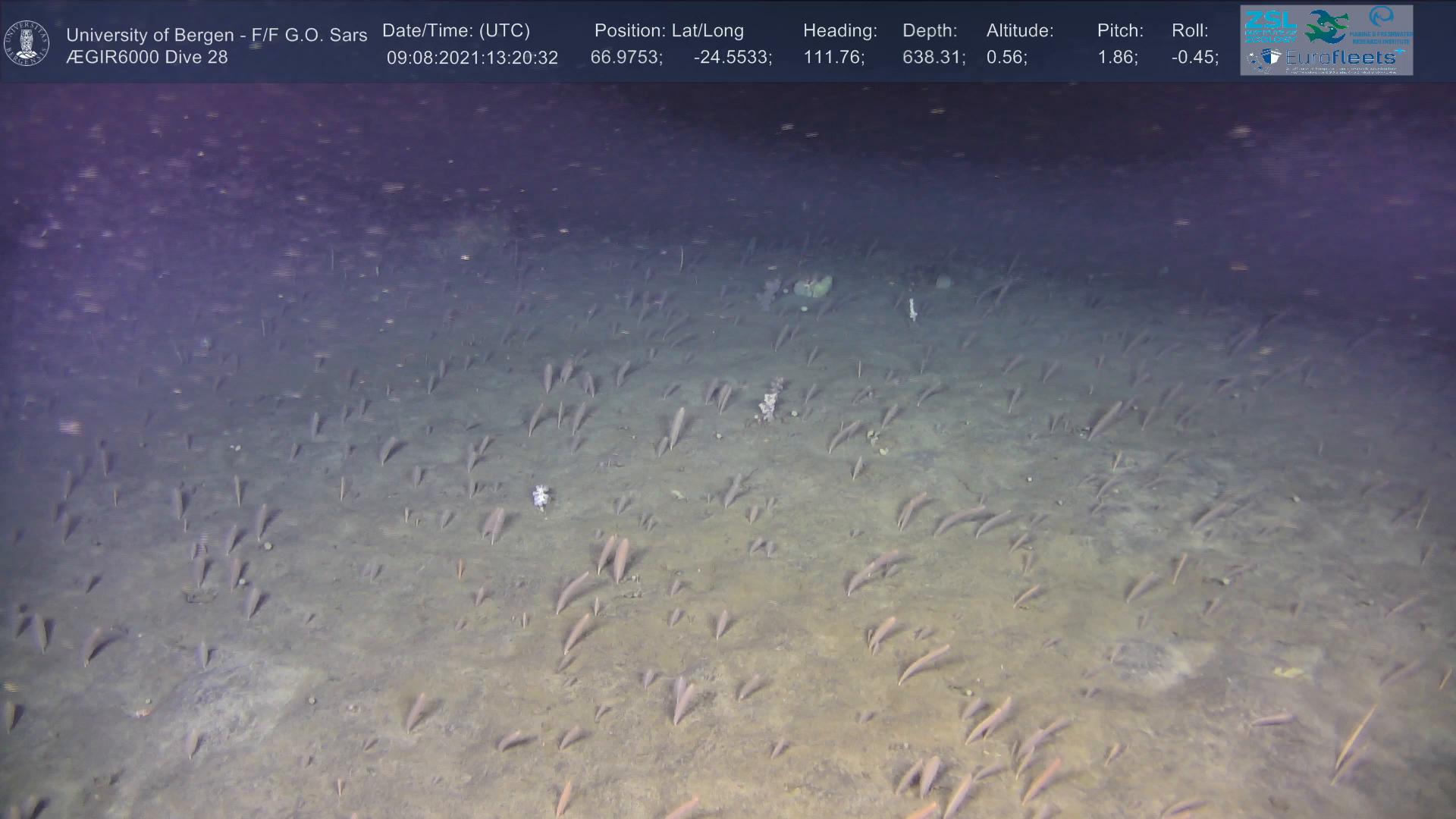Screen dimensions: 1456x819
Task: Click the University of Bergen seal logo
Action: pyautogui.click(x=27, y=42)
